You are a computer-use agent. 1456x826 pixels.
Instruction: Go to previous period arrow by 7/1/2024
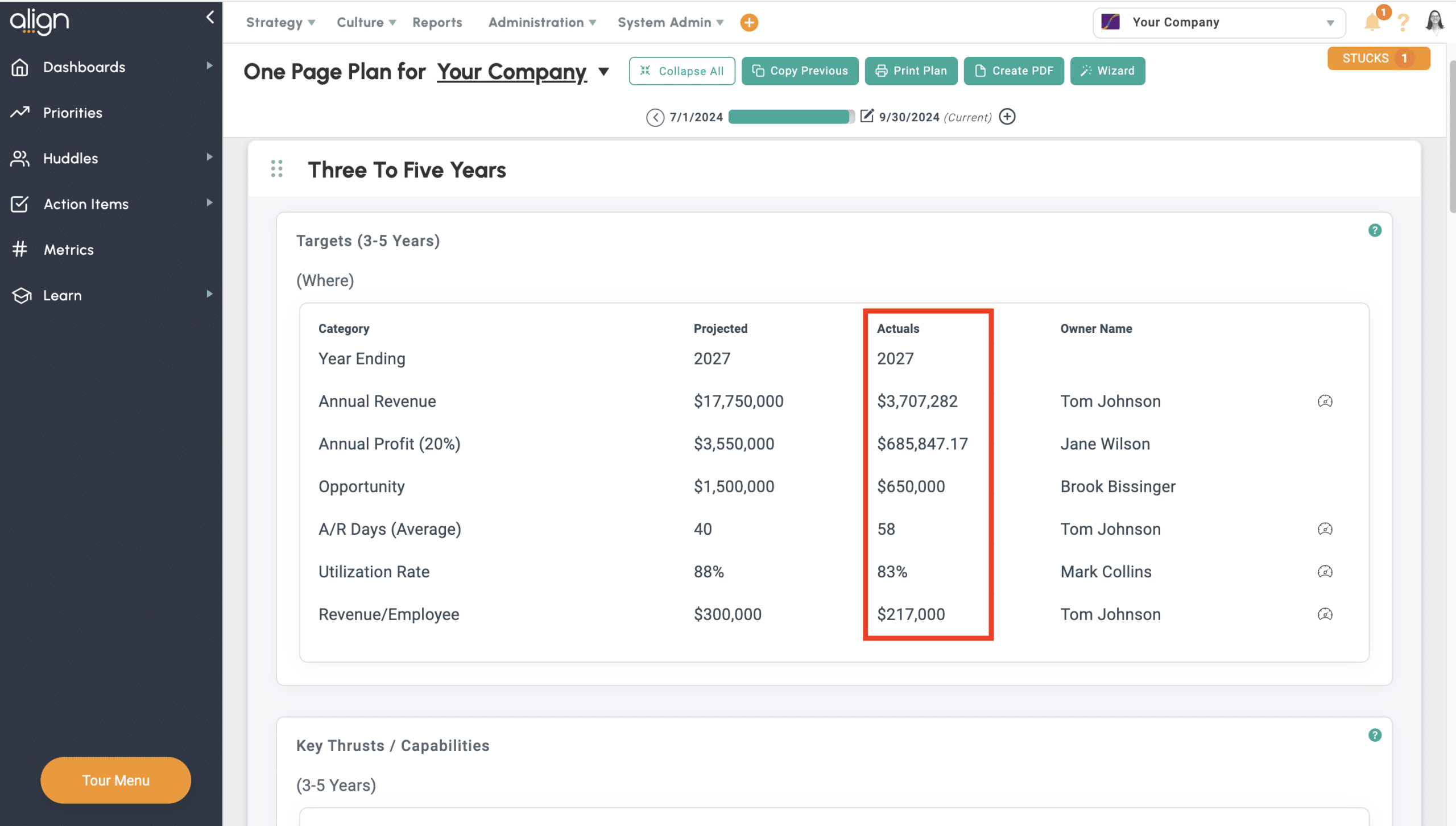coord(655,117)
